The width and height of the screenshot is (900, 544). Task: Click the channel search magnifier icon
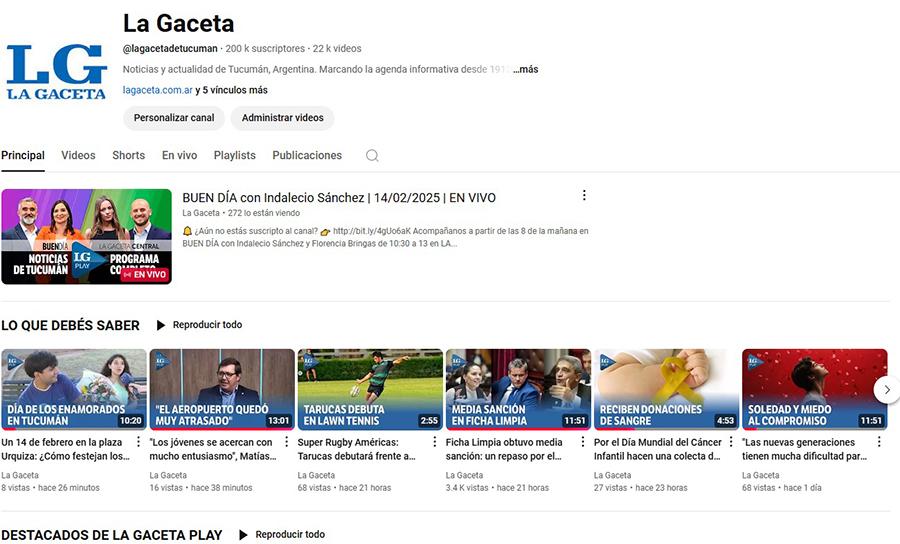click(372, 156)
